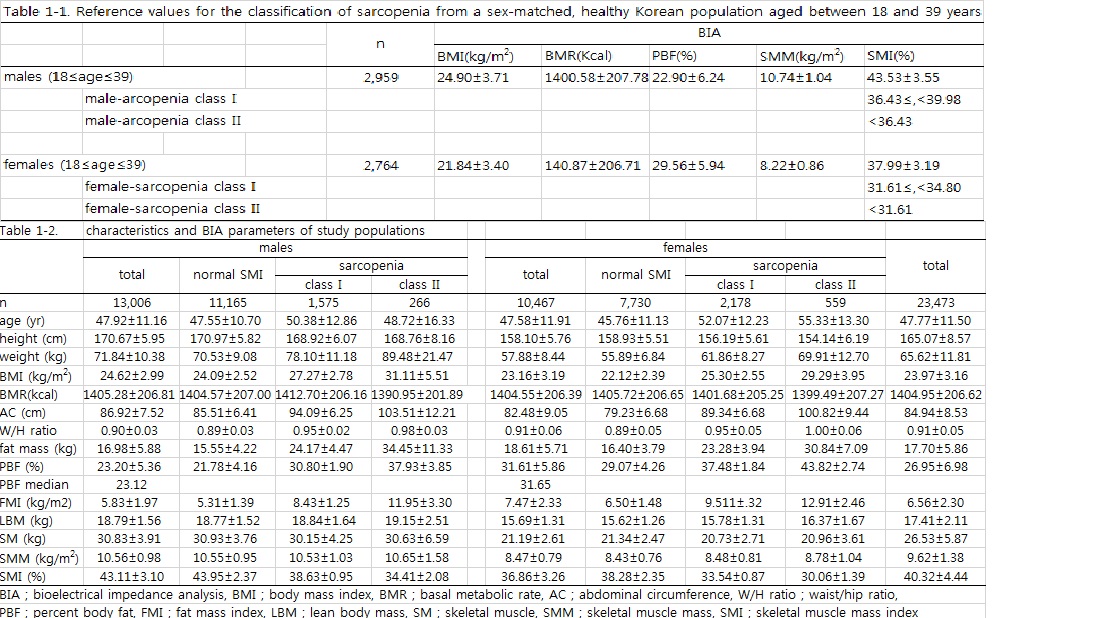Select the 'male-arcopenia class I' cell
The height and width of the screenshot is (618, 1120).
[x=161, y=99]
